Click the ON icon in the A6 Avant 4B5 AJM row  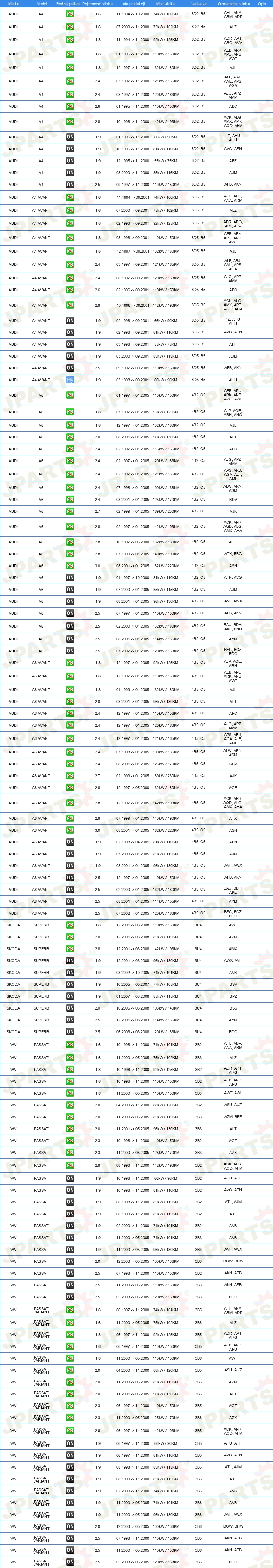tap(70, 854)
